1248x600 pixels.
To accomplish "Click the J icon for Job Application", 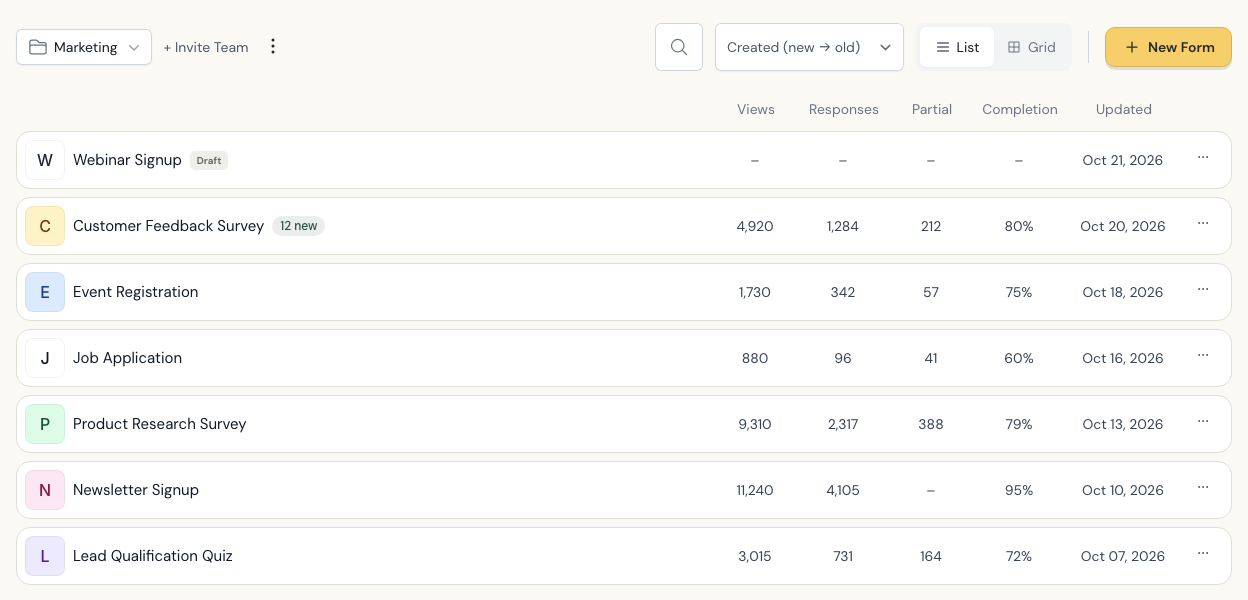I will pos(45,358).
